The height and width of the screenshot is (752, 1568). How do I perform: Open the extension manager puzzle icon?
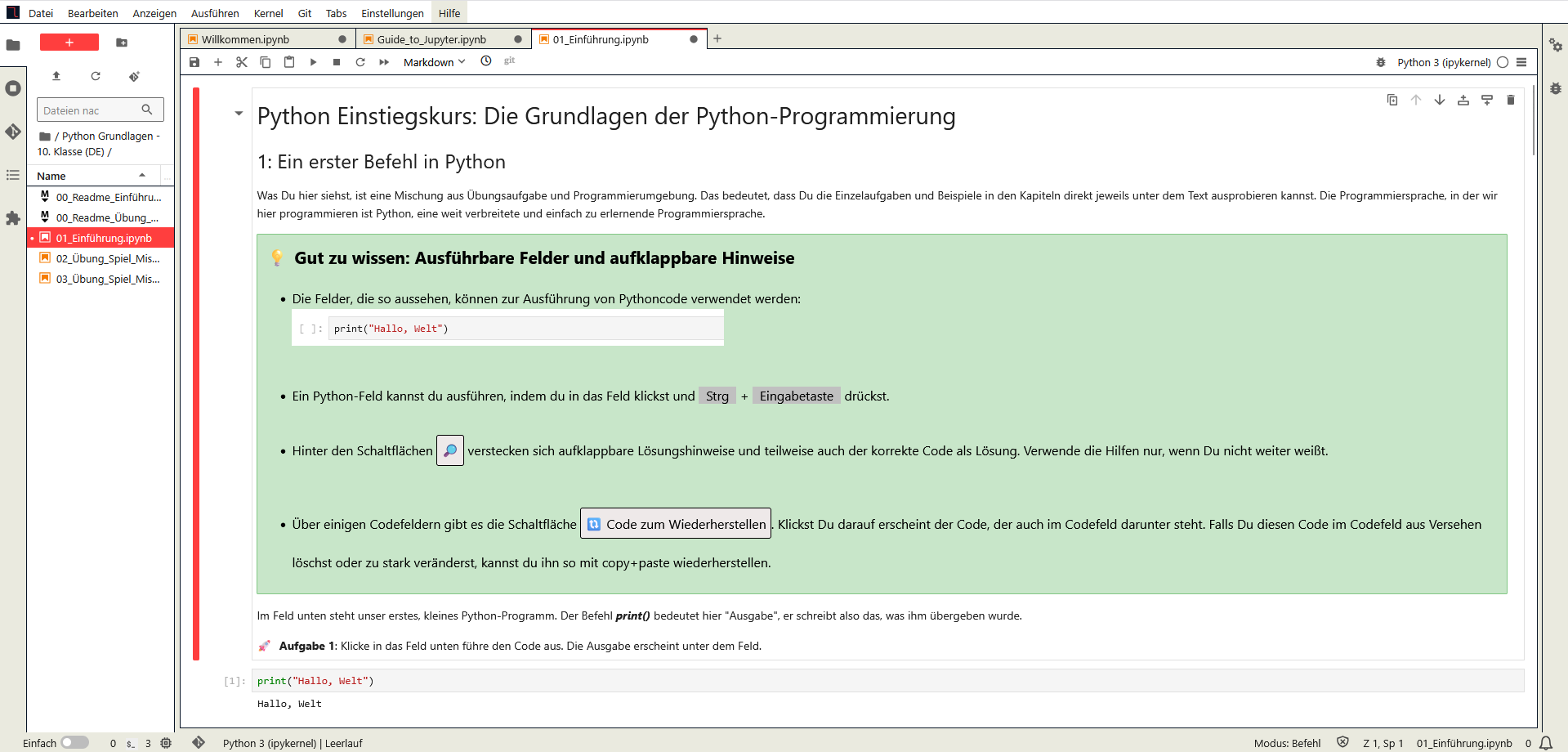[x=13, y=218]
